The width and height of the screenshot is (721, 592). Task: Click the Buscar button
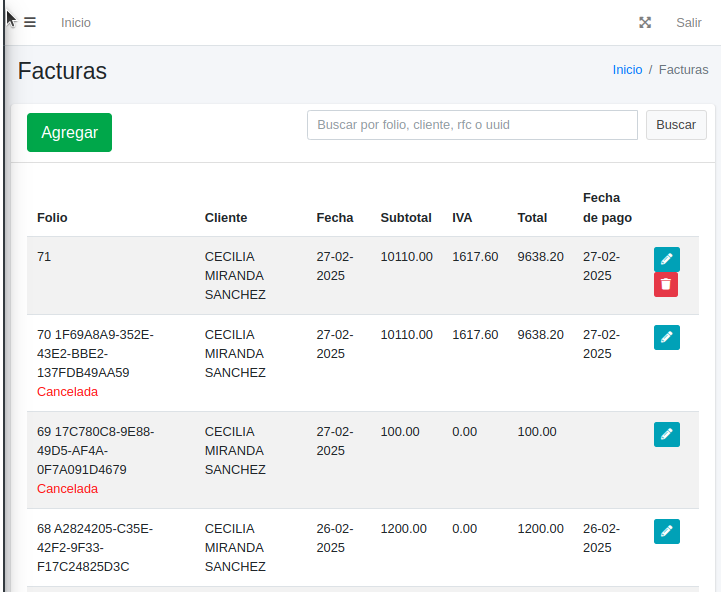676,125
